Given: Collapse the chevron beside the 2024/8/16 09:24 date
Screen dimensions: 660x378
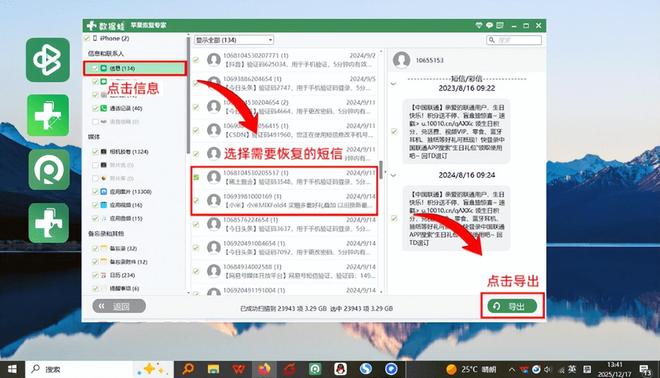Looking at the screenshot, I should point(393,175).
